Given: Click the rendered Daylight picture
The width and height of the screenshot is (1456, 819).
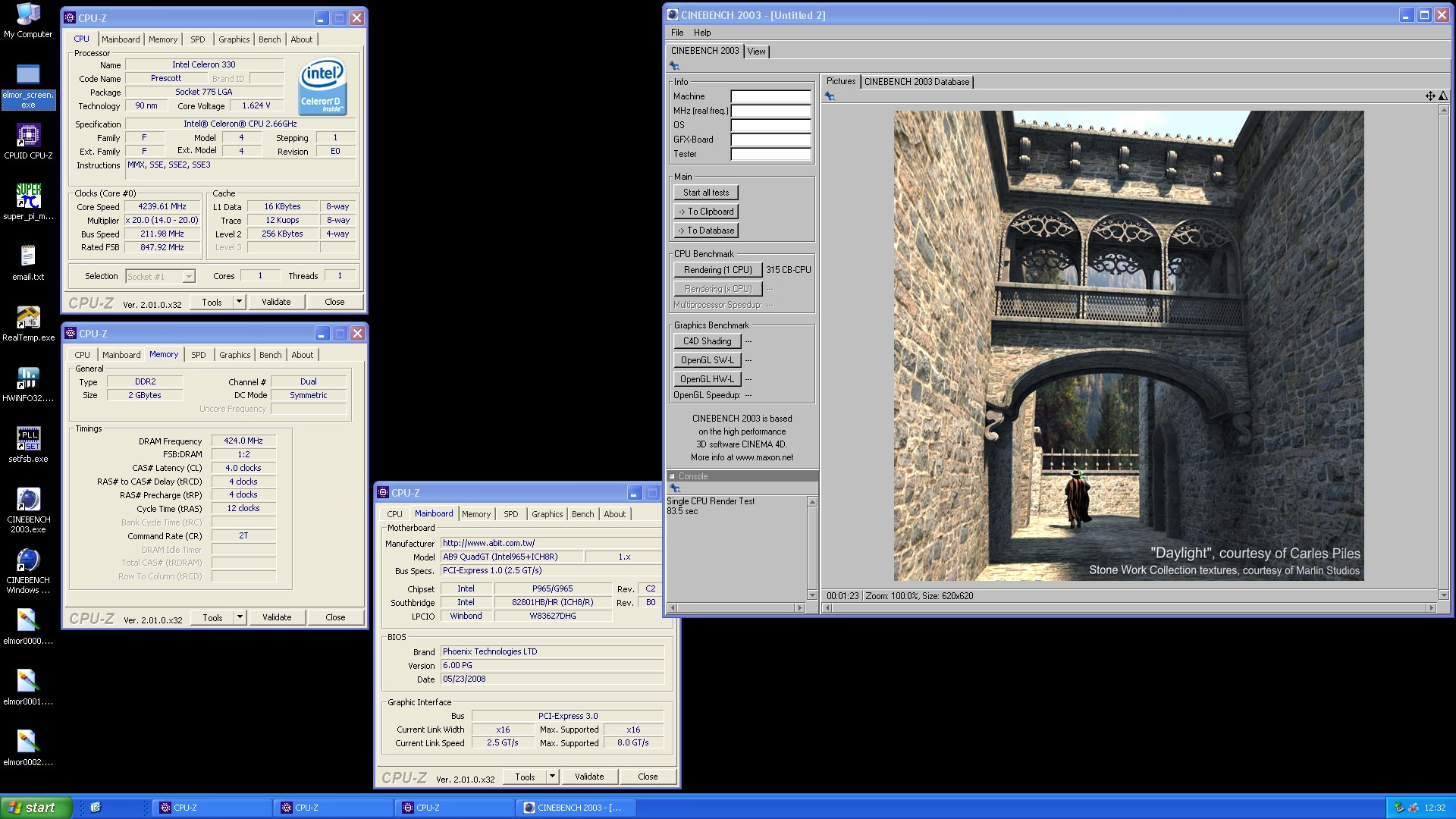Looking at the screenshot, I should [1128, 346].
